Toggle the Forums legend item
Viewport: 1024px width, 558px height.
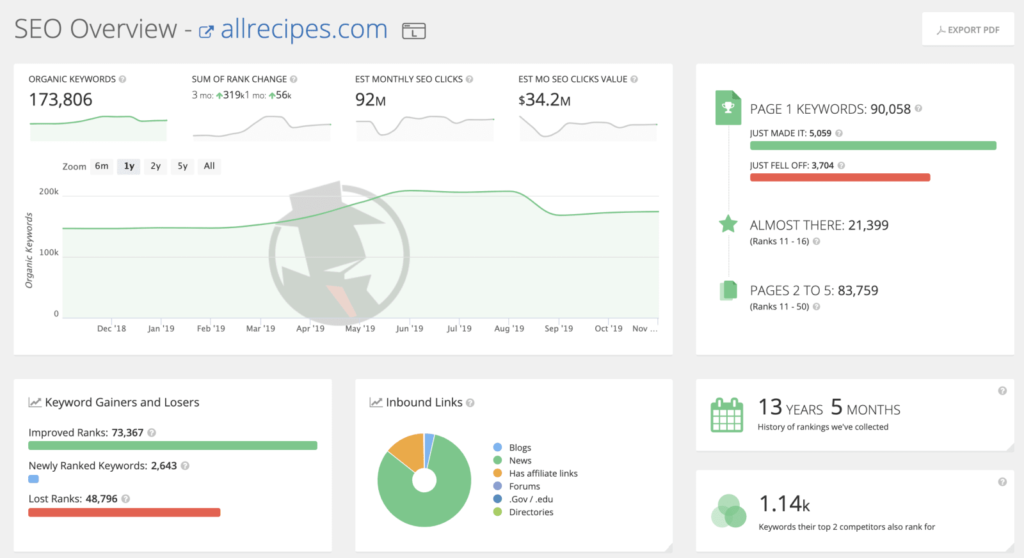pyautogui.click(x=517, y=486)
